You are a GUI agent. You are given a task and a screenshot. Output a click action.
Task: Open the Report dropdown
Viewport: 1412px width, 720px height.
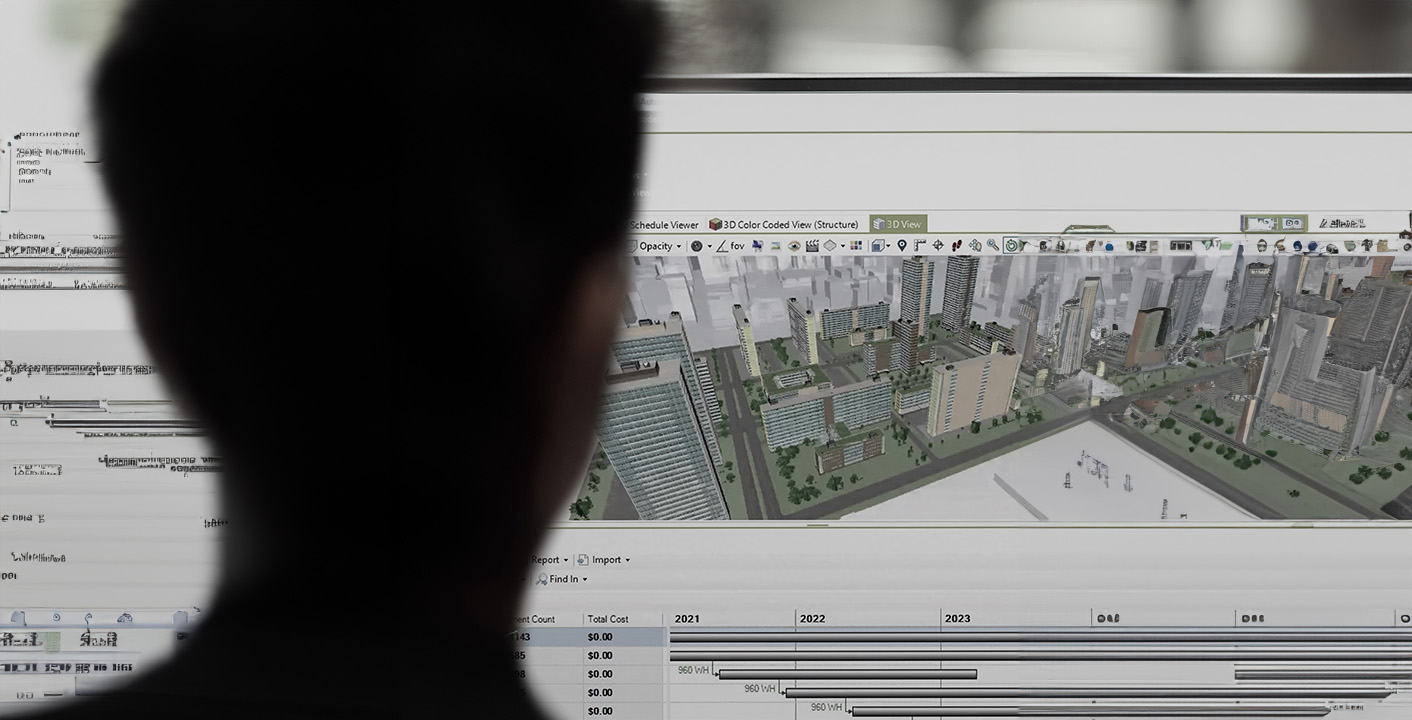tap(548, 560)
